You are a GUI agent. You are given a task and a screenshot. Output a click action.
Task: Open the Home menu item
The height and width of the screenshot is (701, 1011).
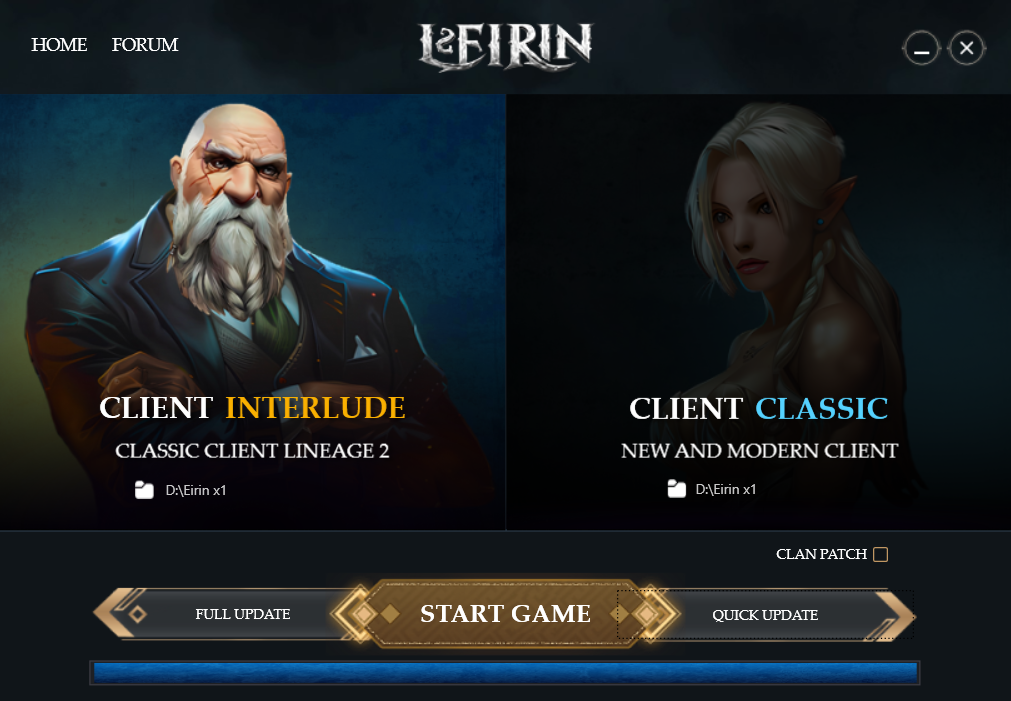tap(59, 44)
